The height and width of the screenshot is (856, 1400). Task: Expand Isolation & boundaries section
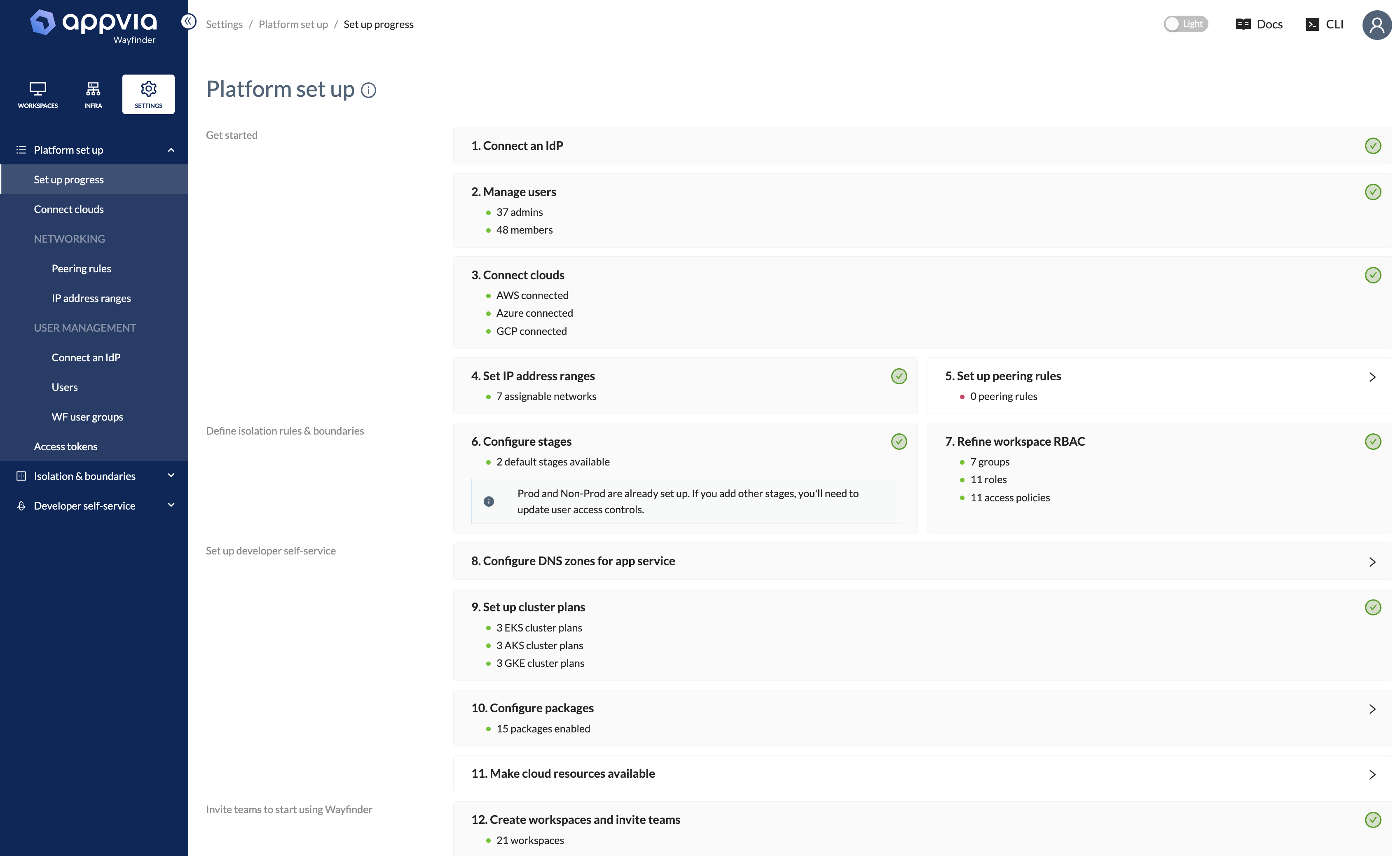(x=171, y=476)
